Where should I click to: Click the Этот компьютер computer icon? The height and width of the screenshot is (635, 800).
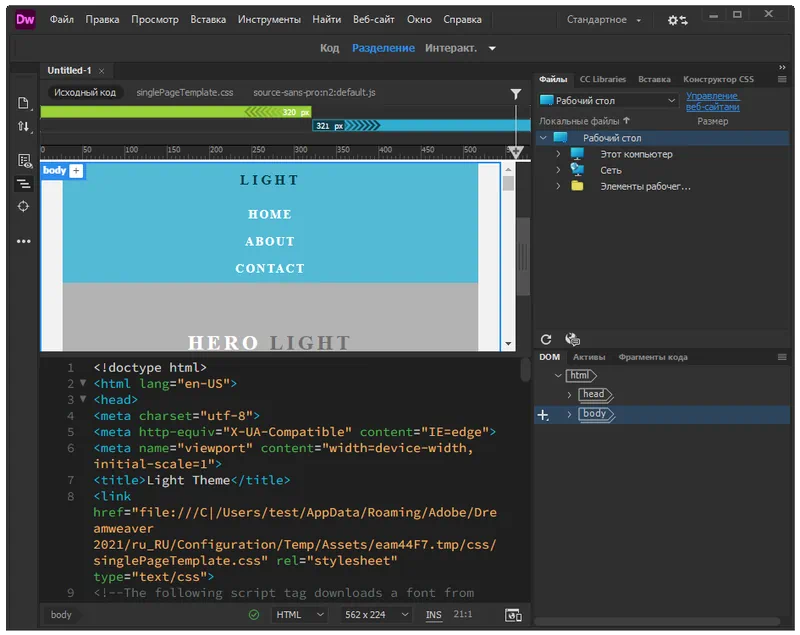click(577, 154)
